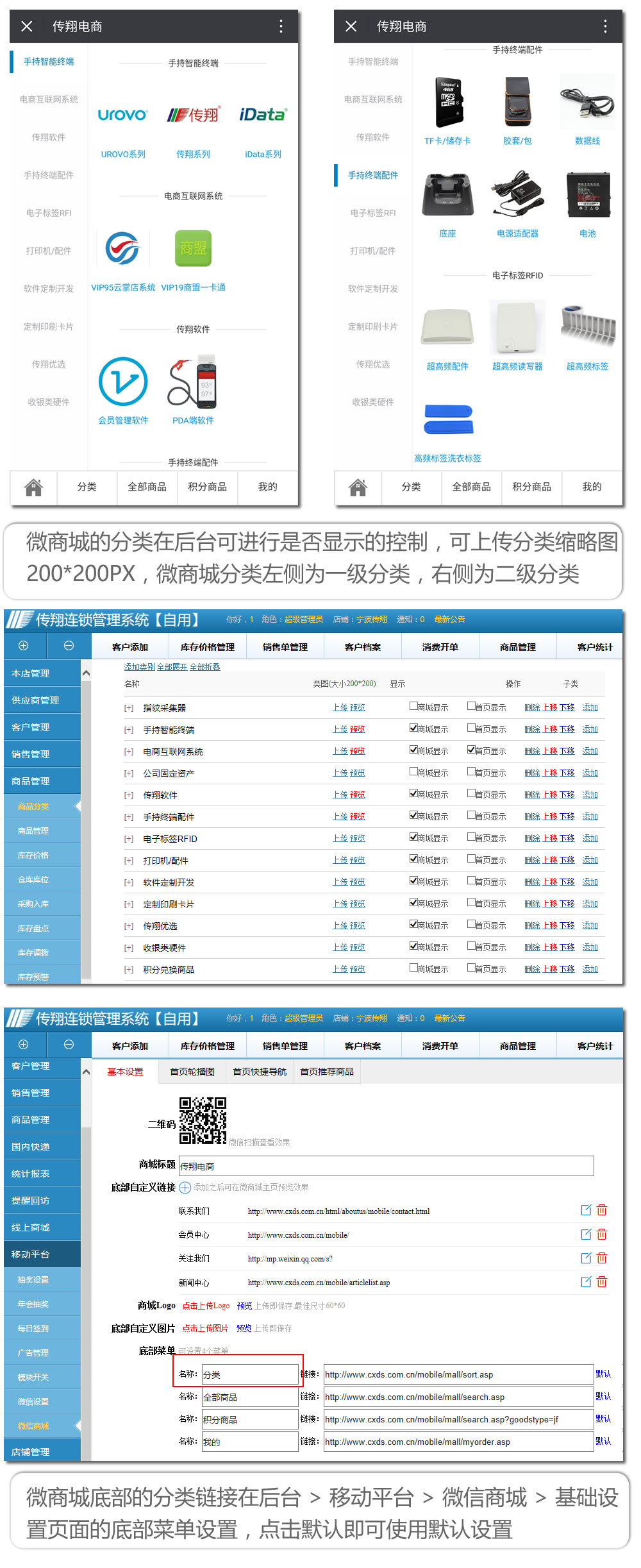This screenshot has width=641, height=1568.
Task: Click the plus circle icon on the 商品分类 page
Action: pos(23,646)
